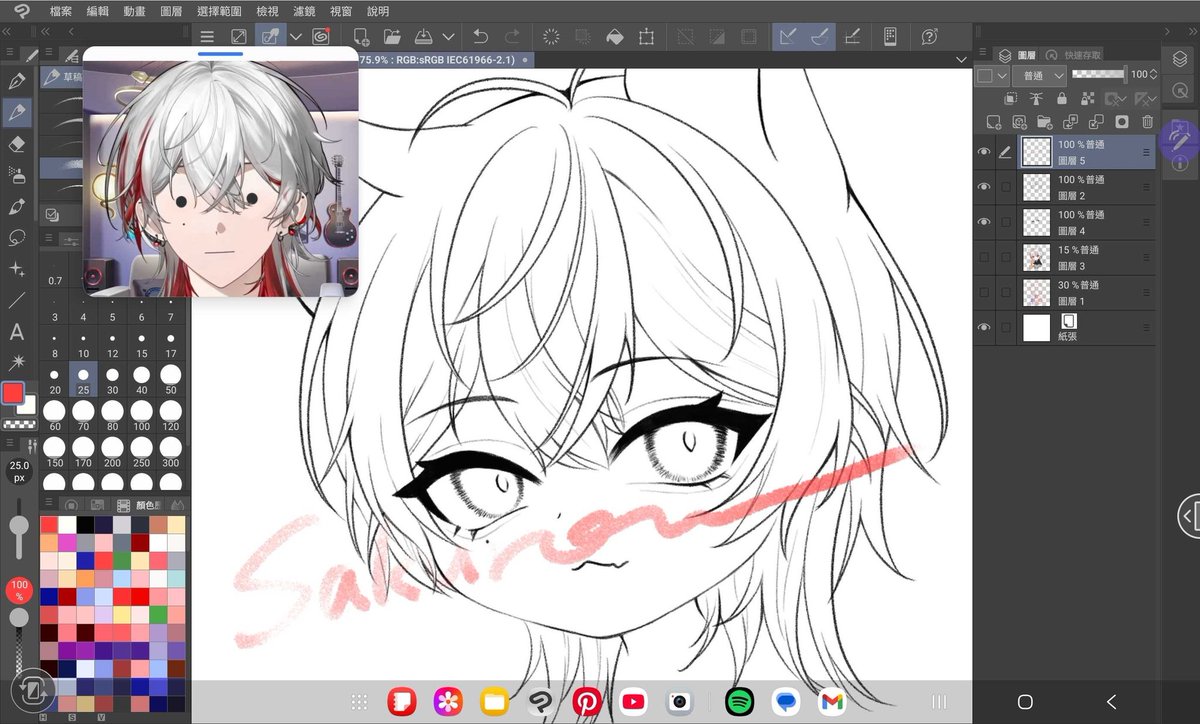Open palette color dropdown in layer panel
1200x724 pixels.
point(992,76)
